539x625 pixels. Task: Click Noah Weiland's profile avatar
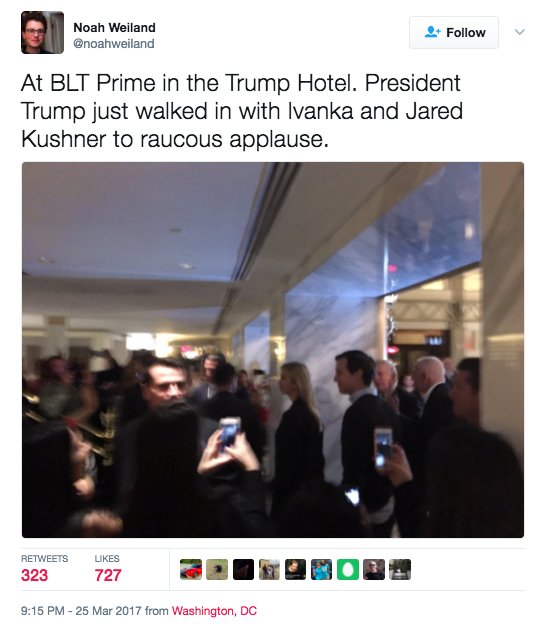tap(42, 33)
